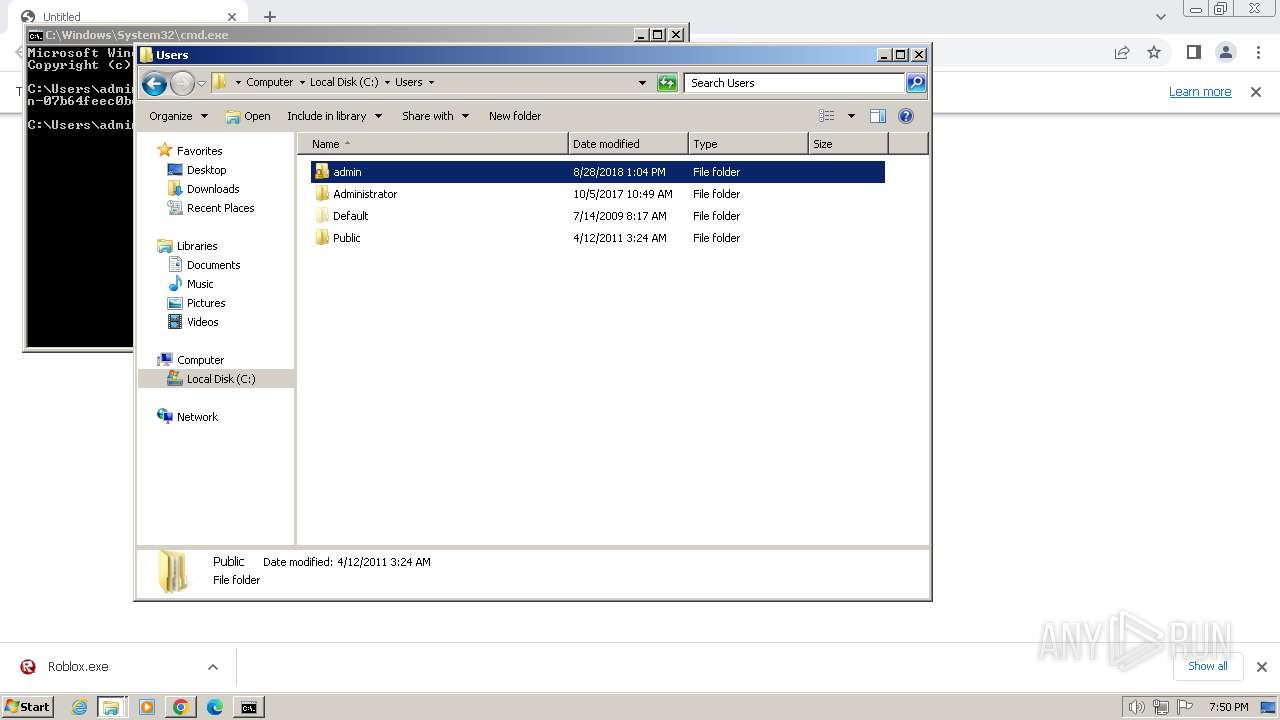Launch Internet Explorer from the taskbar
1280x720 pixels.
coord(80,707)
